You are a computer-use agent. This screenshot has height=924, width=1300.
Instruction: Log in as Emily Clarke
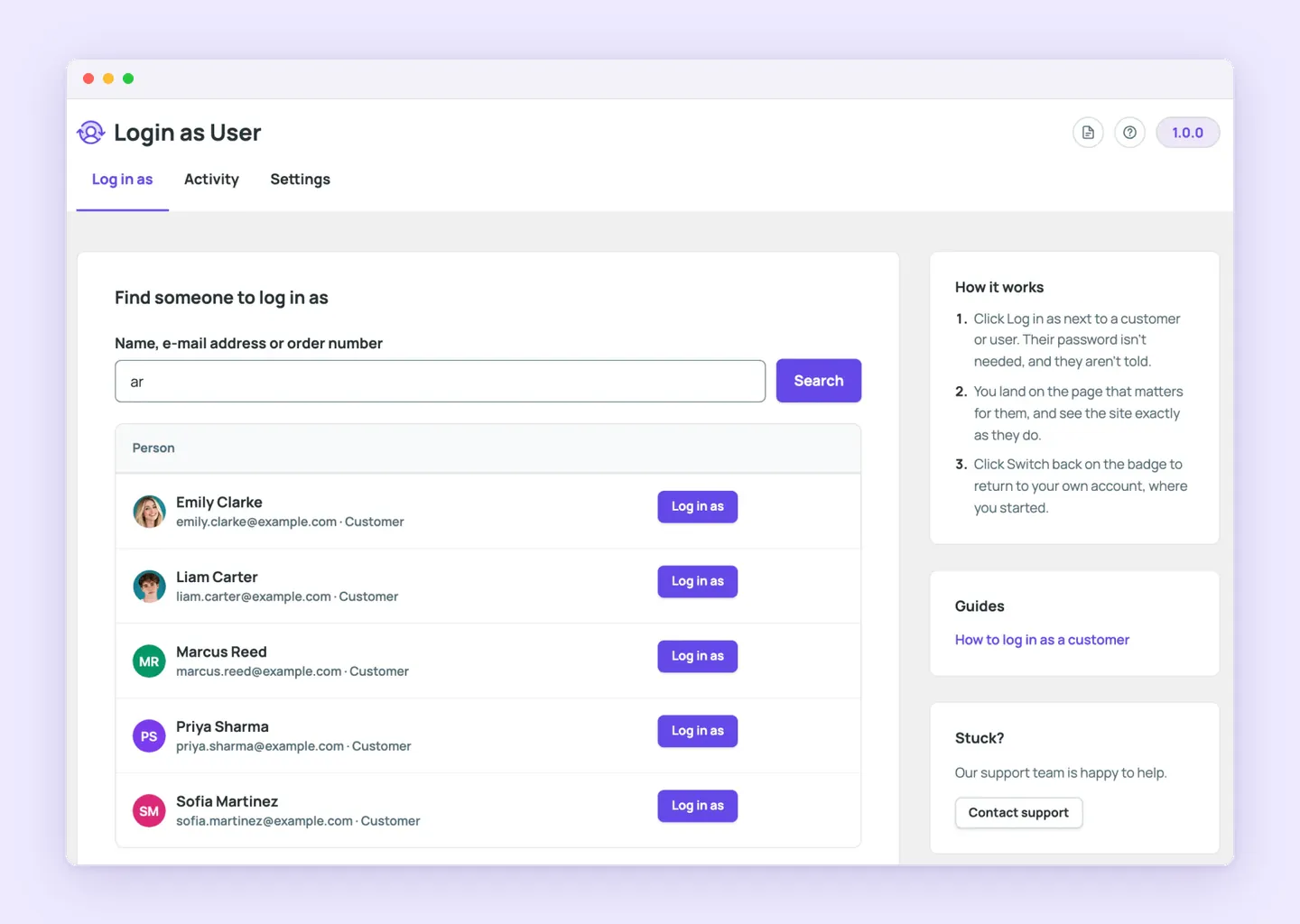coord(697,506)
